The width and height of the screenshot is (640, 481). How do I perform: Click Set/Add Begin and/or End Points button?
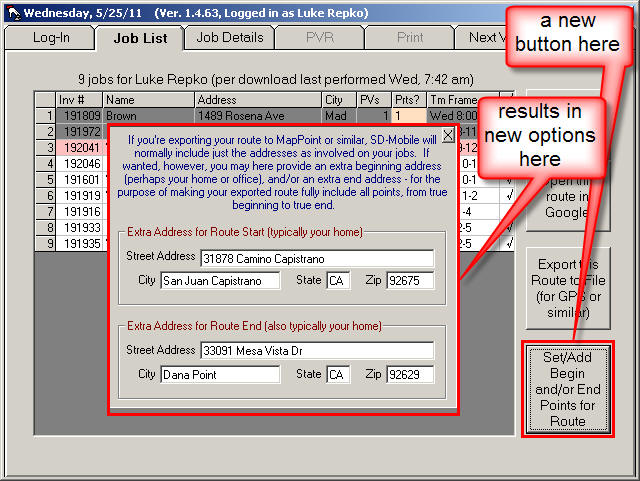(x=567, y=389)
